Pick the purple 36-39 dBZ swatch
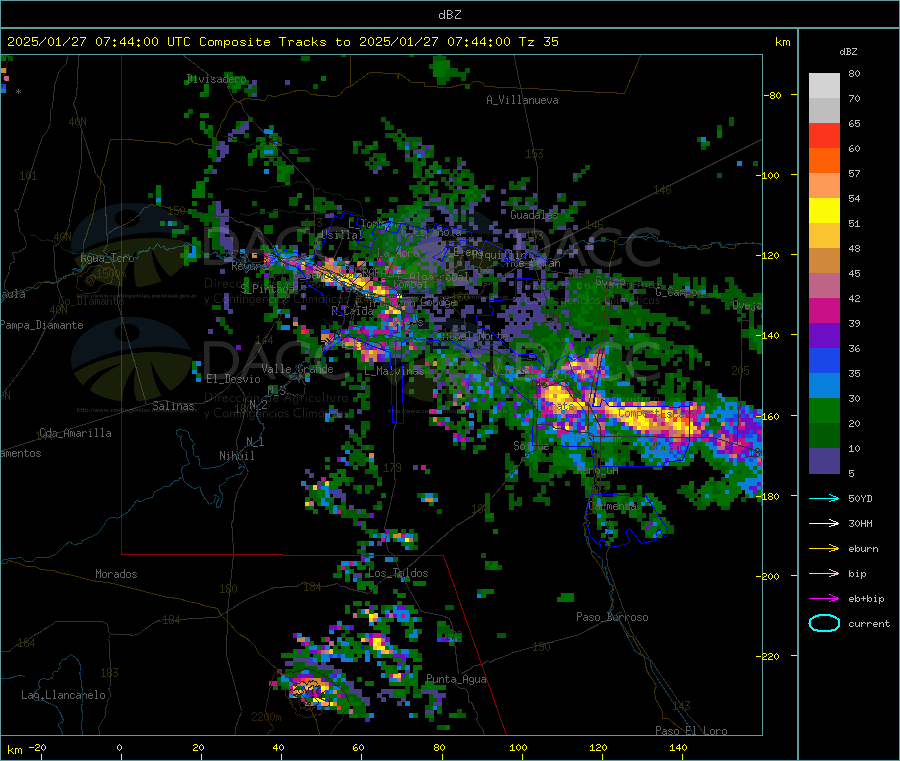The width and height of the screenshot is (900, 761). point(824,336)
